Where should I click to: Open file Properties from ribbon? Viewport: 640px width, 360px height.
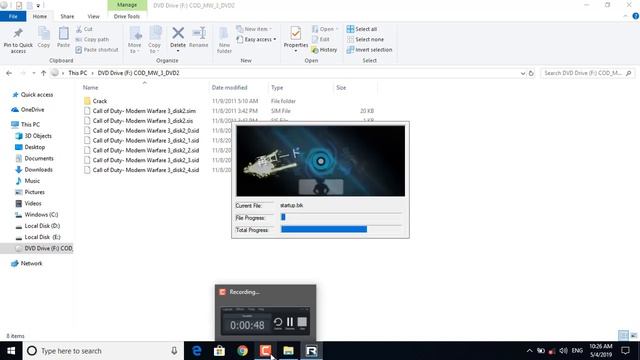pos(296,39)
